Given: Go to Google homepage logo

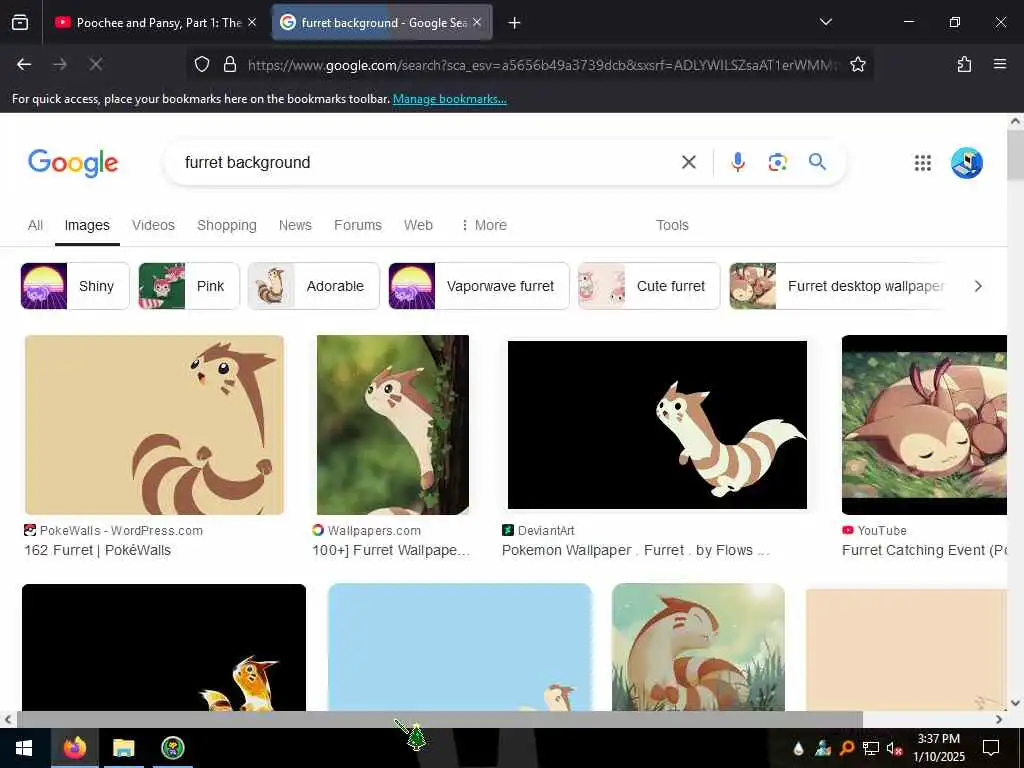Looking at the screenshot, I should coord(73,163).
